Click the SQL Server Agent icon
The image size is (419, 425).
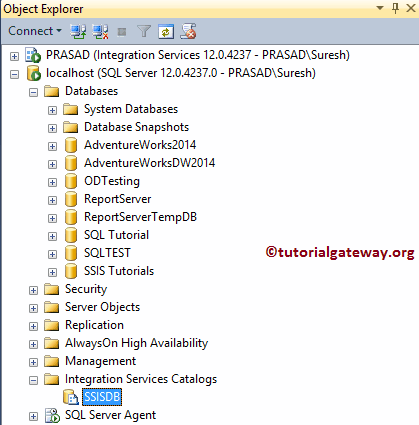[52, 415]
